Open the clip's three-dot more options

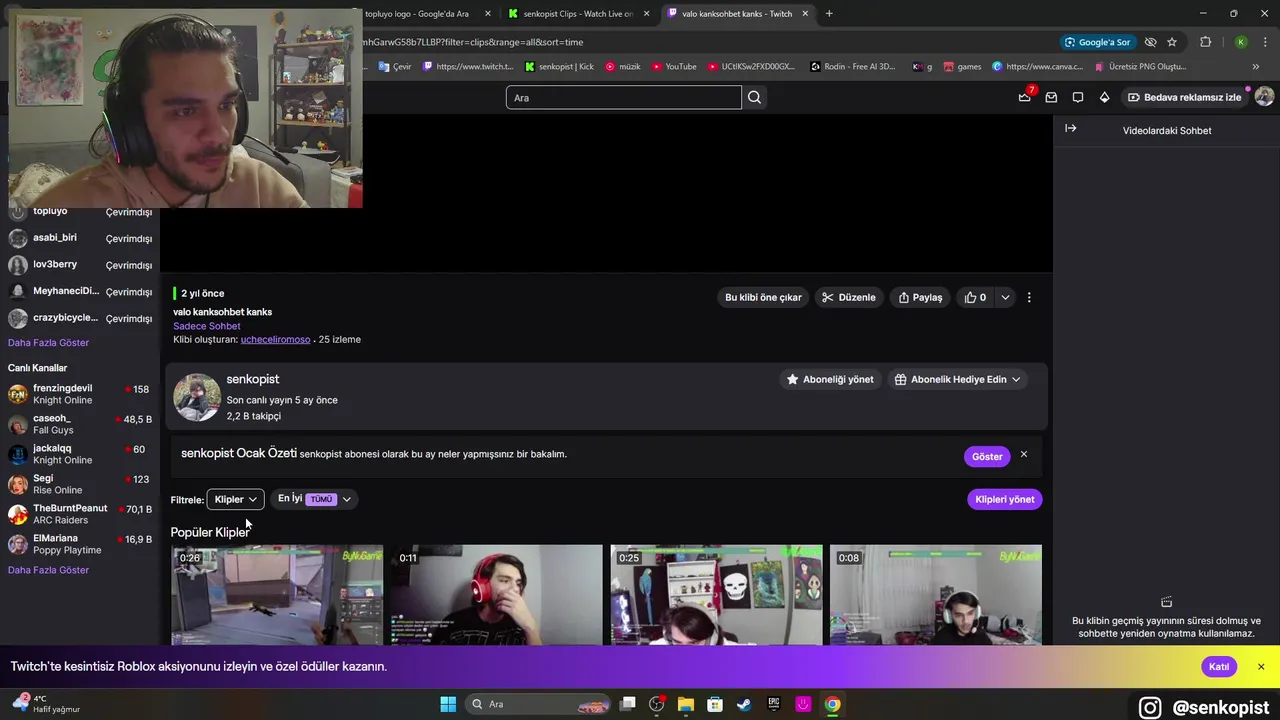pos(1029,297)
